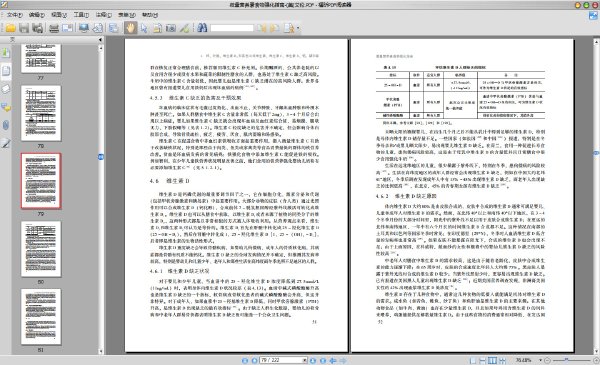
Task: Switch to continuous page view mode
Action: (x=483, y=360)
